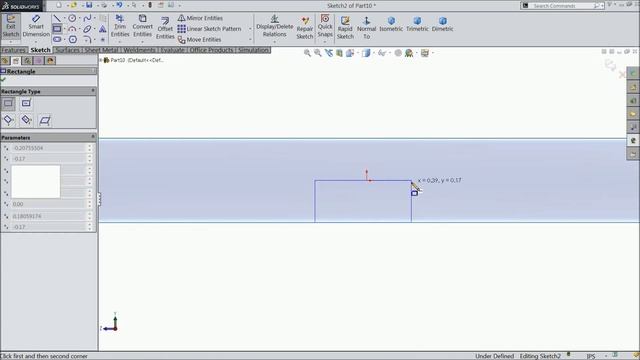640x360 pixels.
Task: Open the Weldments tab
Action: pos(139,50)
